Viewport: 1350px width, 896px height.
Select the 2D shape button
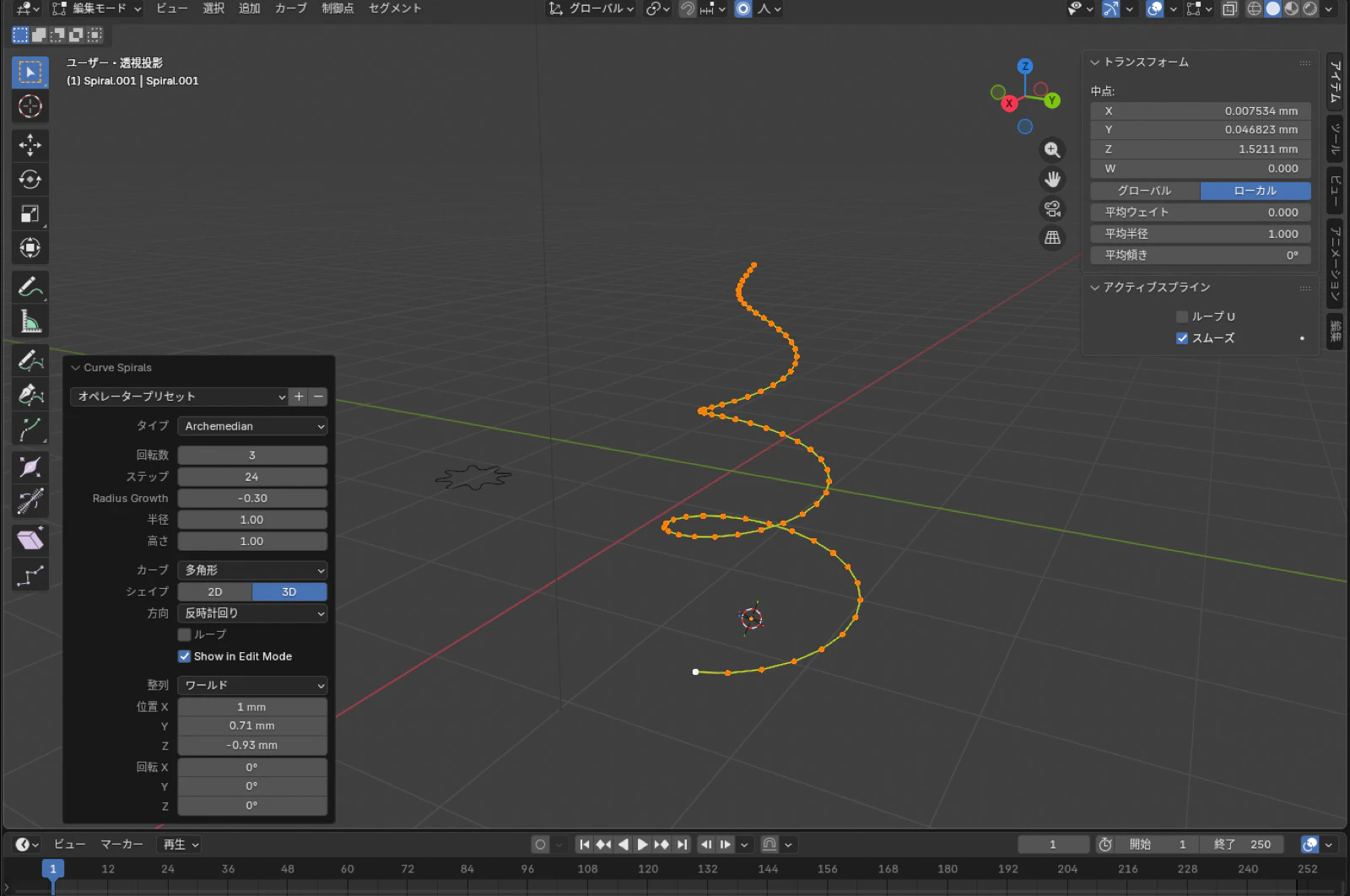215,592
